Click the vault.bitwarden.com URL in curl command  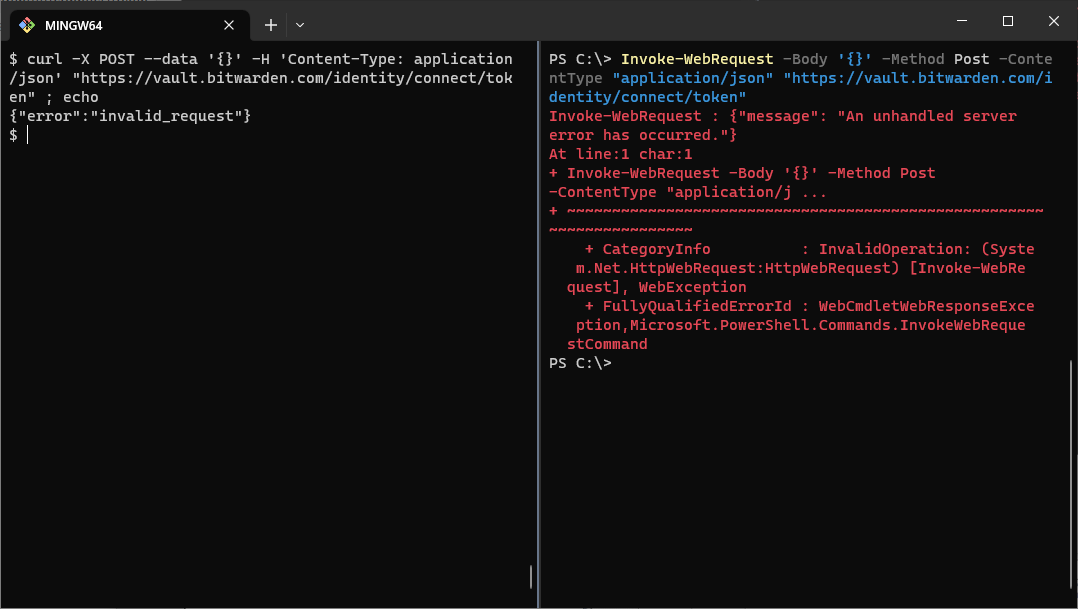click(x=261, y=87)
